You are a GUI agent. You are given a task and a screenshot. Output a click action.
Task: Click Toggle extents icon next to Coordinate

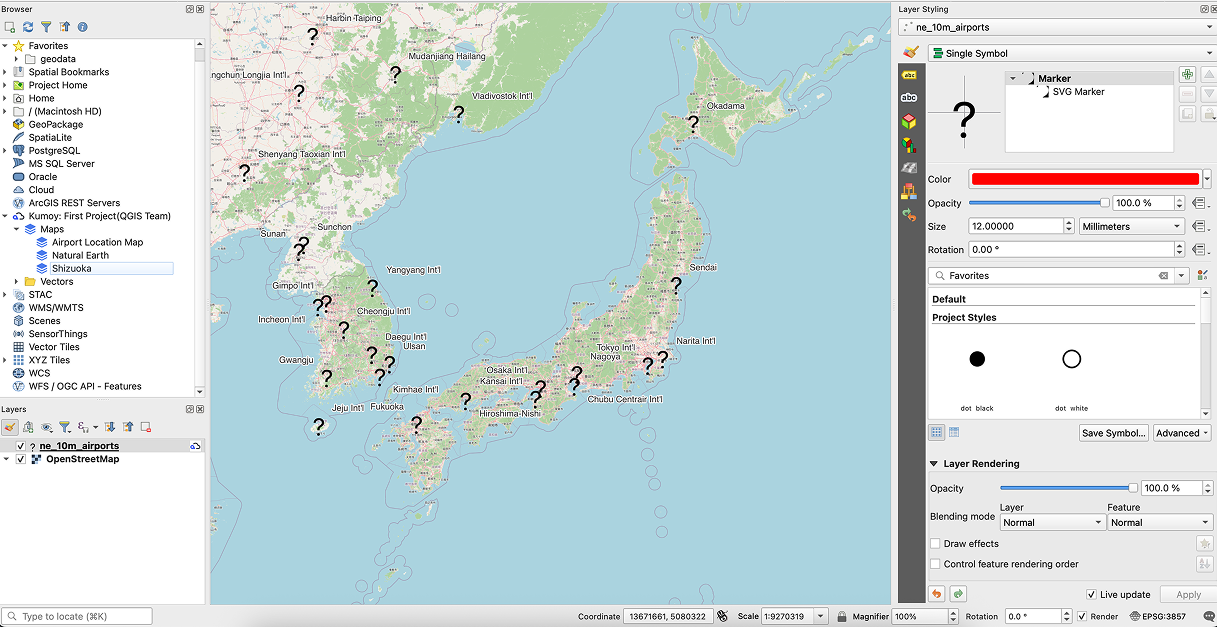pyautogui.click(x=722, y=616)
